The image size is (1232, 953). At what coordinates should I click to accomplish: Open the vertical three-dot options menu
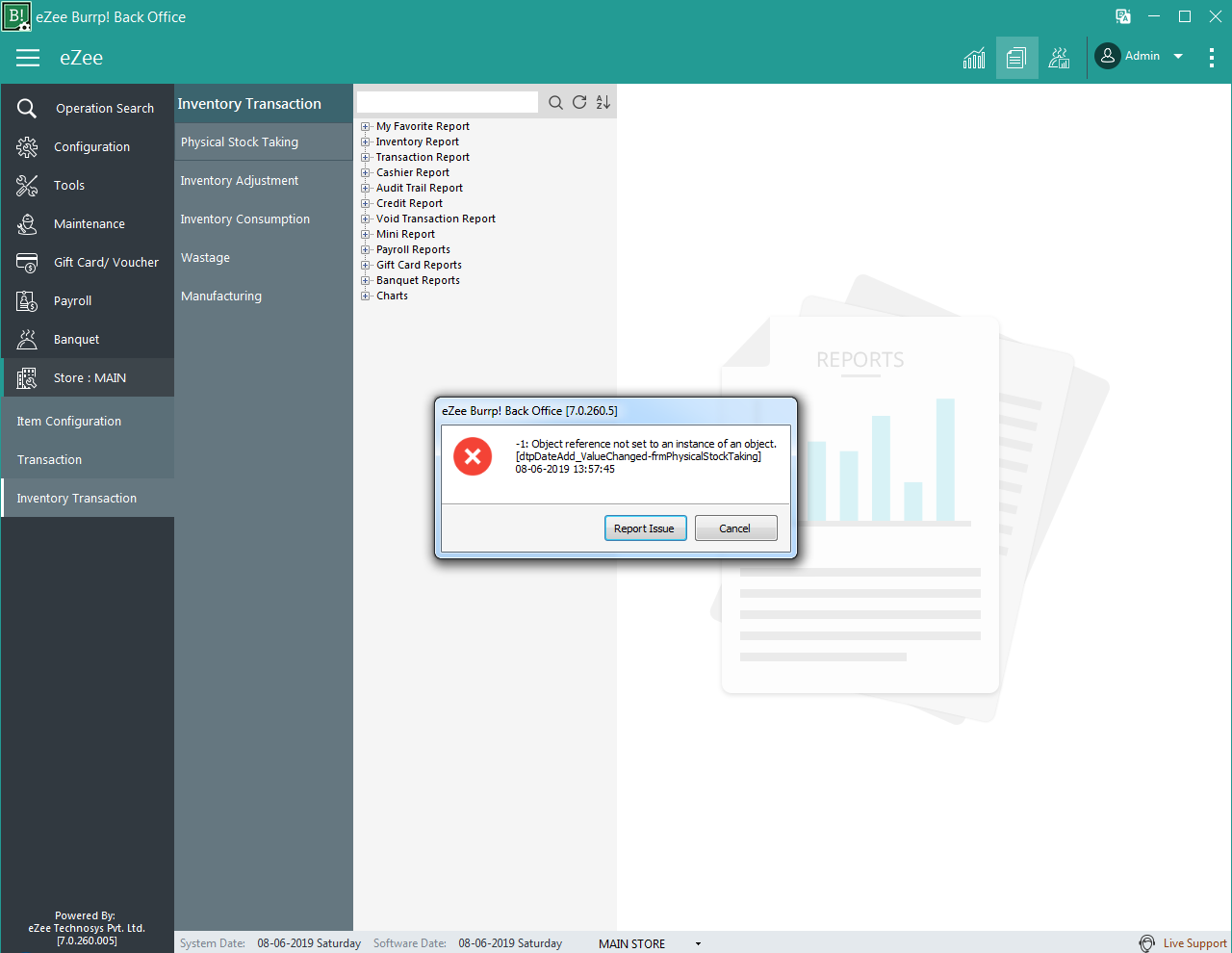coord(1211,57)
